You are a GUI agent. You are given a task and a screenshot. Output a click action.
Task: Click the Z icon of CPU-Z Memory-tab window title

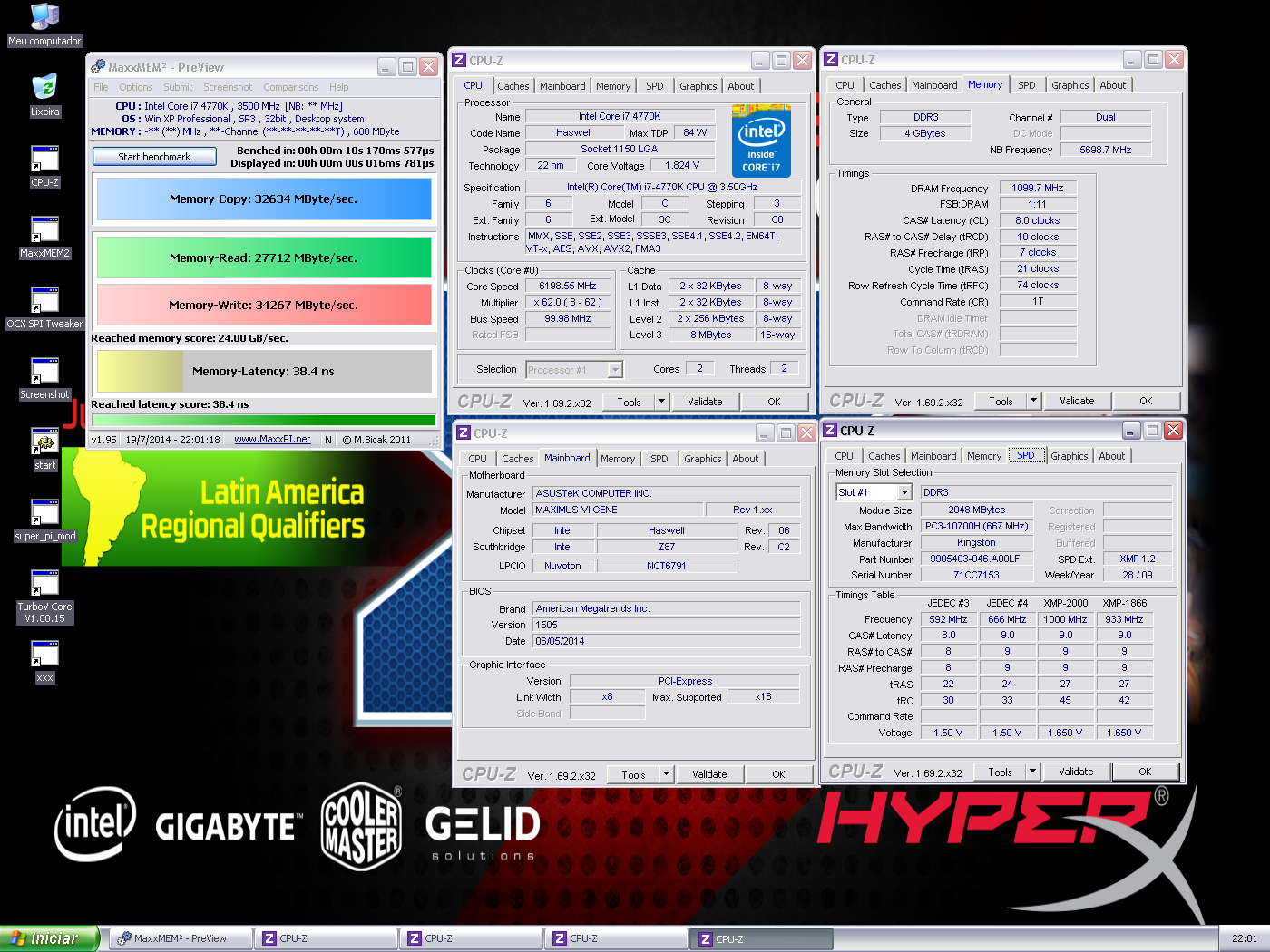(831, 60)
